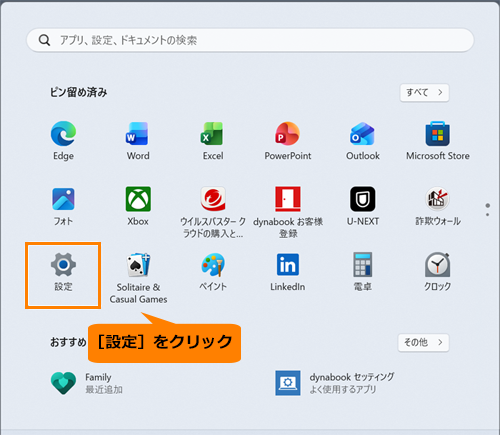The width and height of the screenshot is (500, 435).
Task: Open the LinkedIn app
Action: click(x=288, y=265)
